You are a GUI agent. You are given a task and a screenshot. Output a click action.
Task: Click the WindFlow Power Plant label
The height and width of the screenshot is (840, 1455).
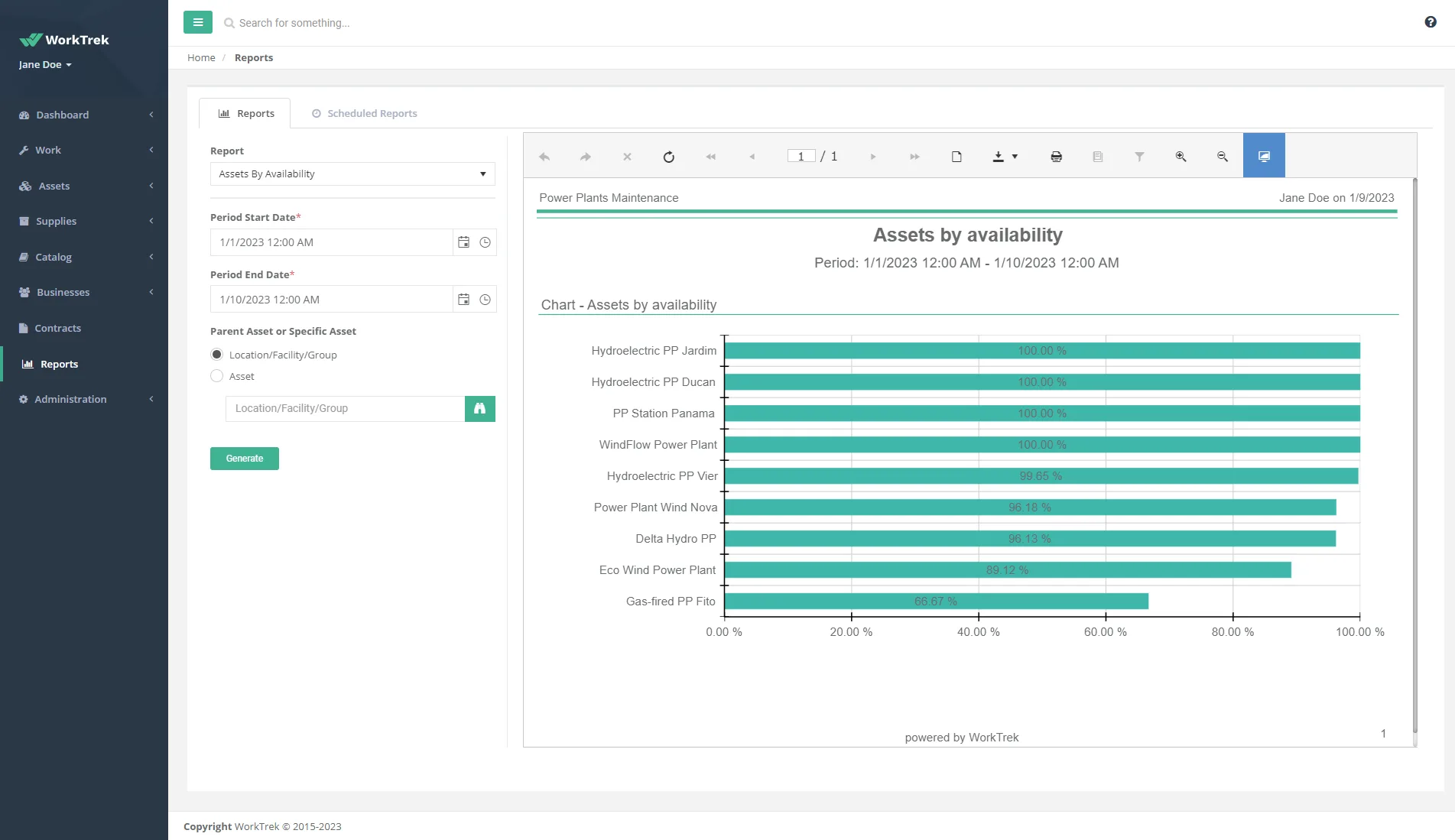[x=658, y=445]
